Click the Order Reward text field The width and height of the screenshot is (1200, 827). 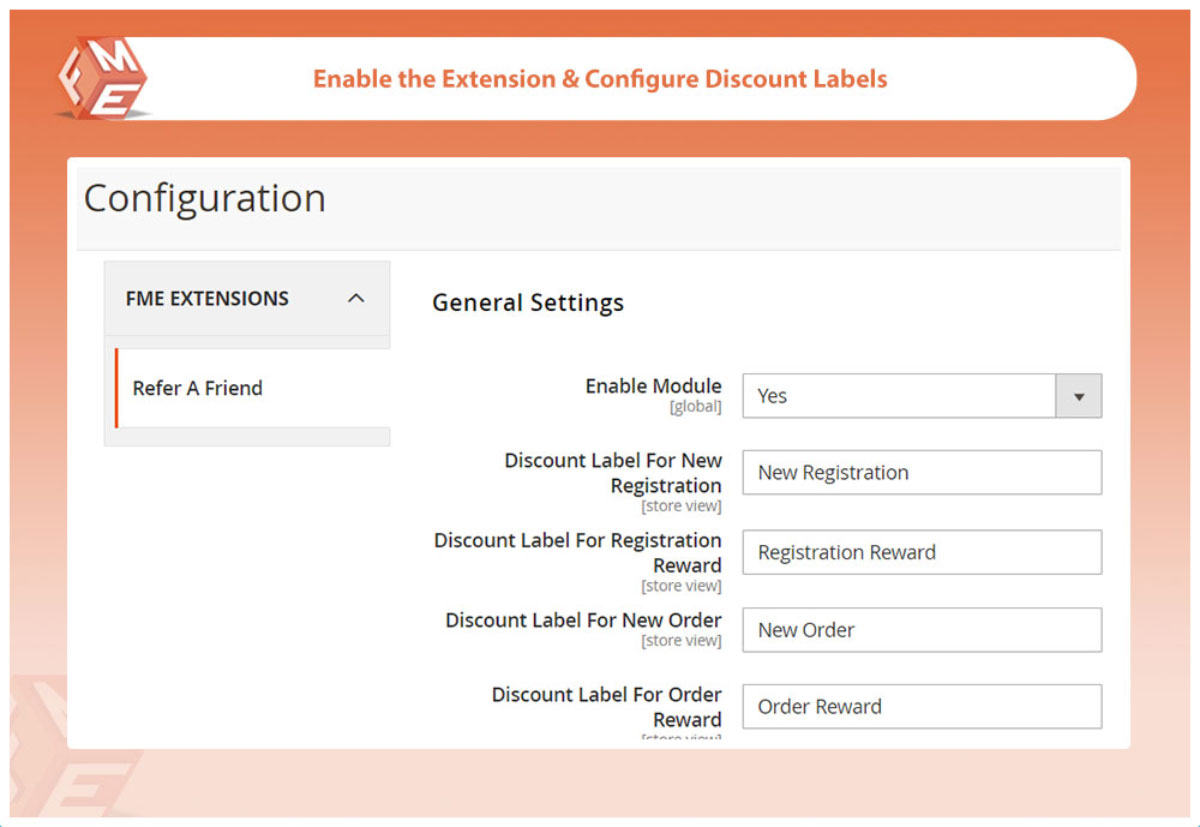pos(921,706)
